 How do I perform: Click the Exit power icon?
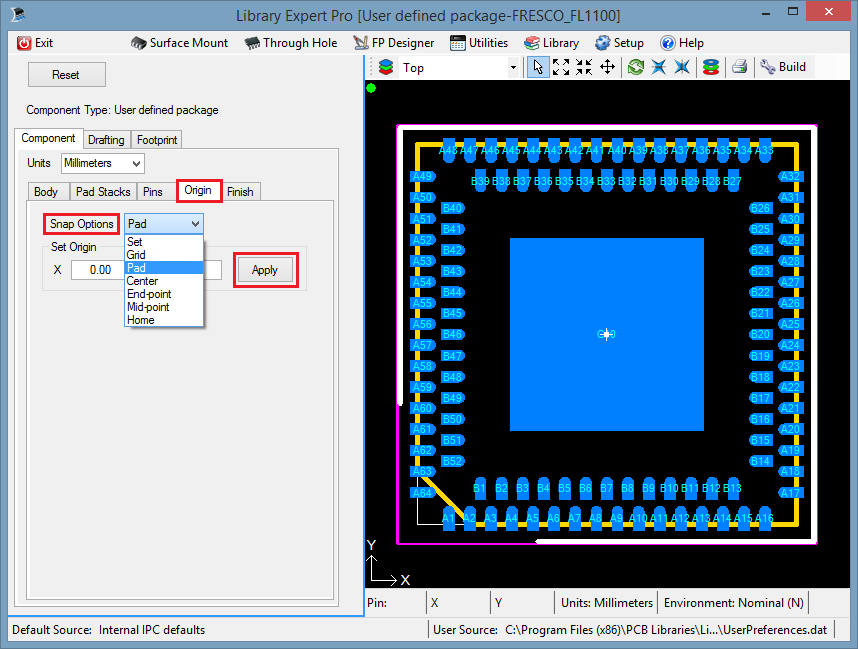[x=24, y=43]
